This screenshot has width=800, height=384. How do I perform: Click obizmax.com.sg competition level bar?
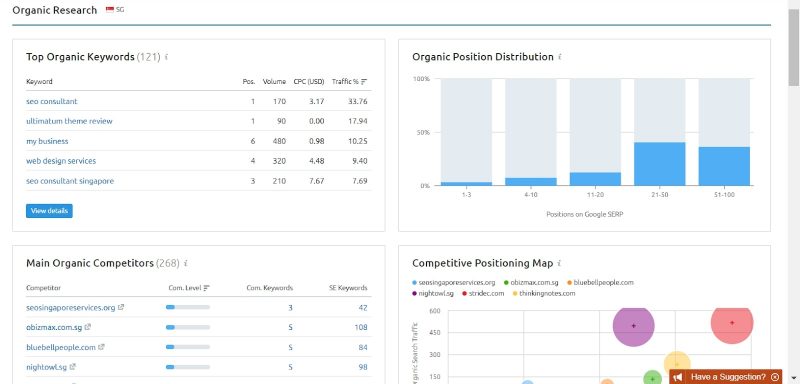pos(188,327)
